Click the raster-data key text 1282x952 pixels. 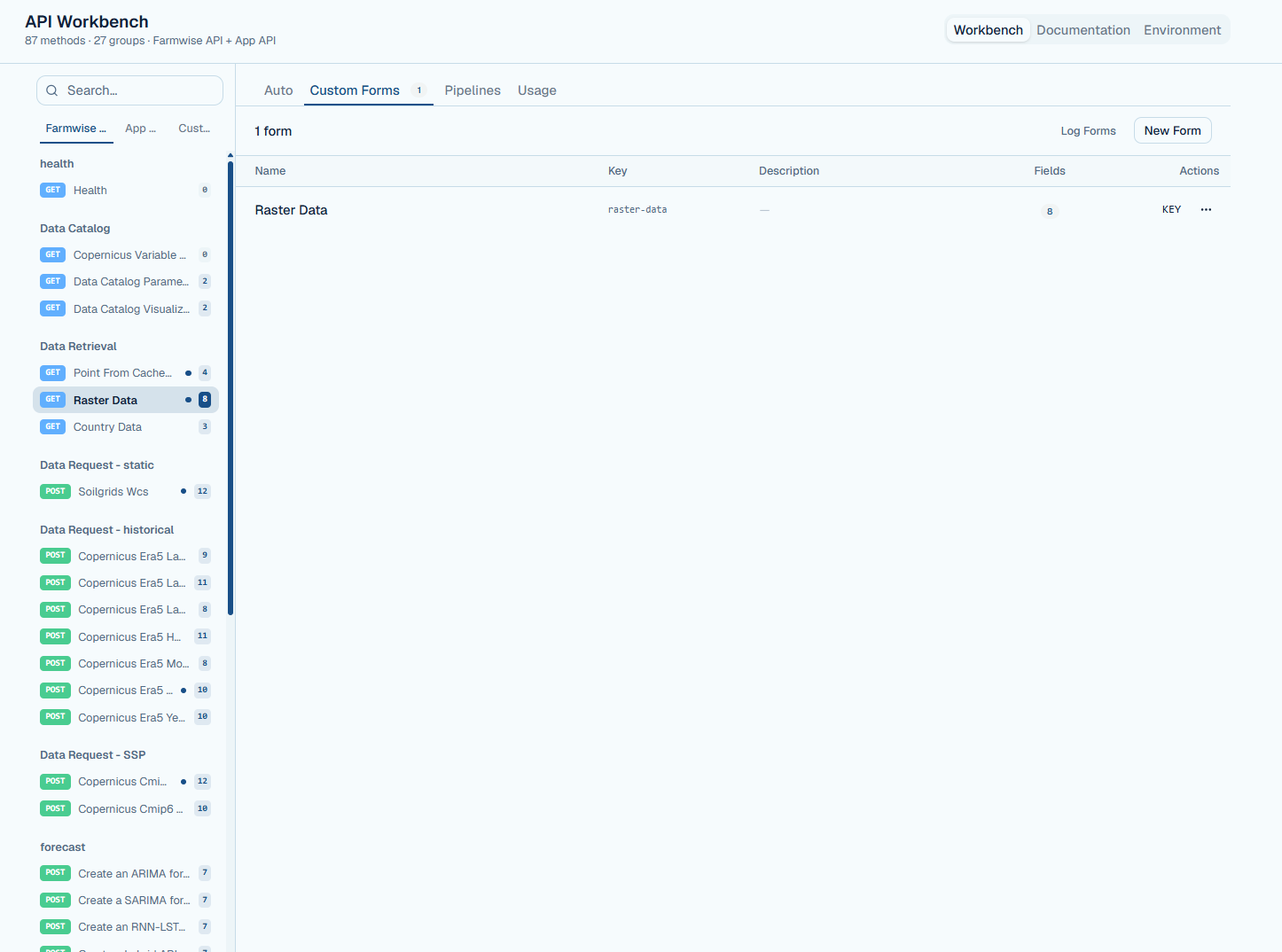click(x=637, y=210)
